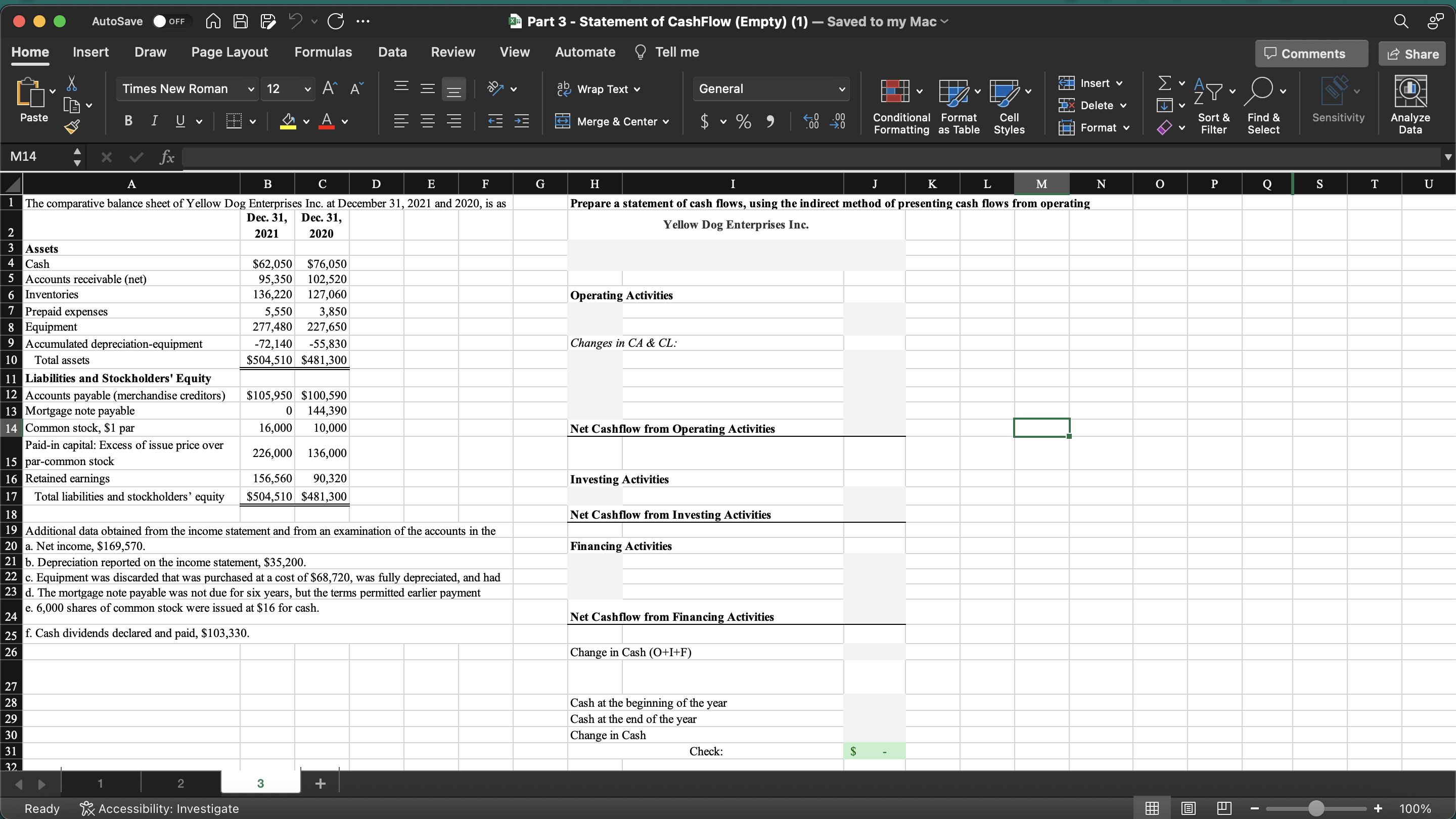Click Find & Select magnifier icon
This screenshot has height=819, width=1456.
pos(1259,91)
